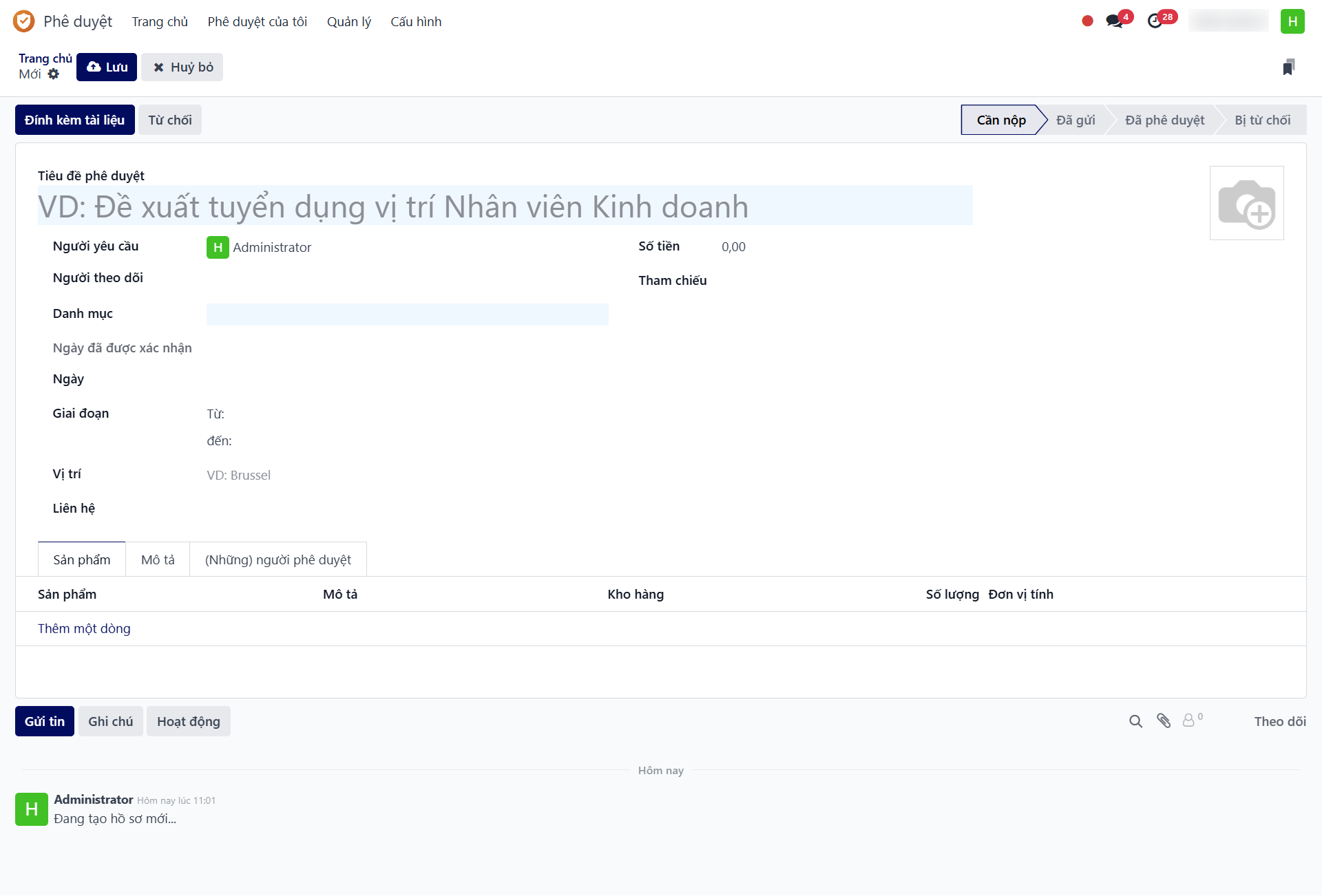Open the chat messages icon
The height and width of the screenshot is (896, 1322).
(1114, 21)
